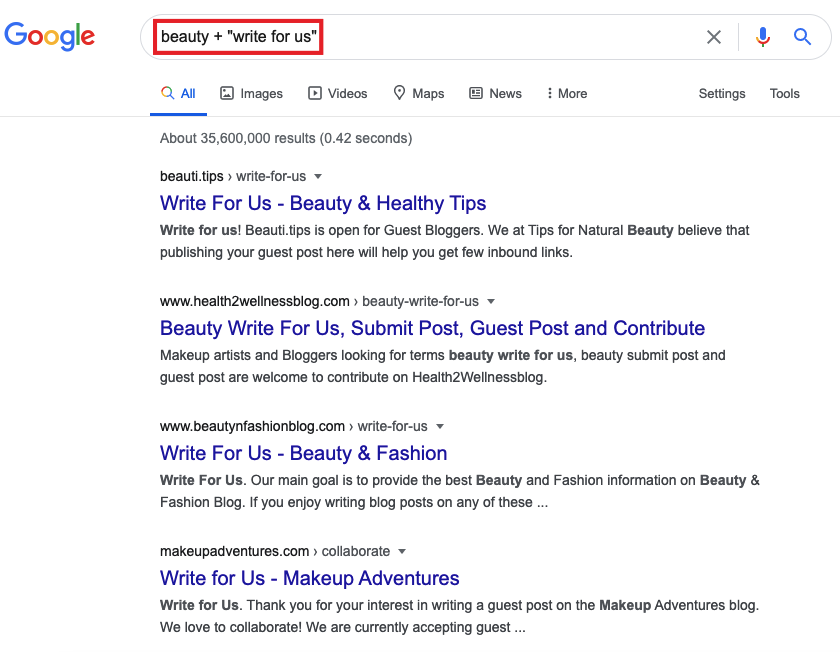840x652 pixels.
Task: Open search Settings
Action: 722,93
